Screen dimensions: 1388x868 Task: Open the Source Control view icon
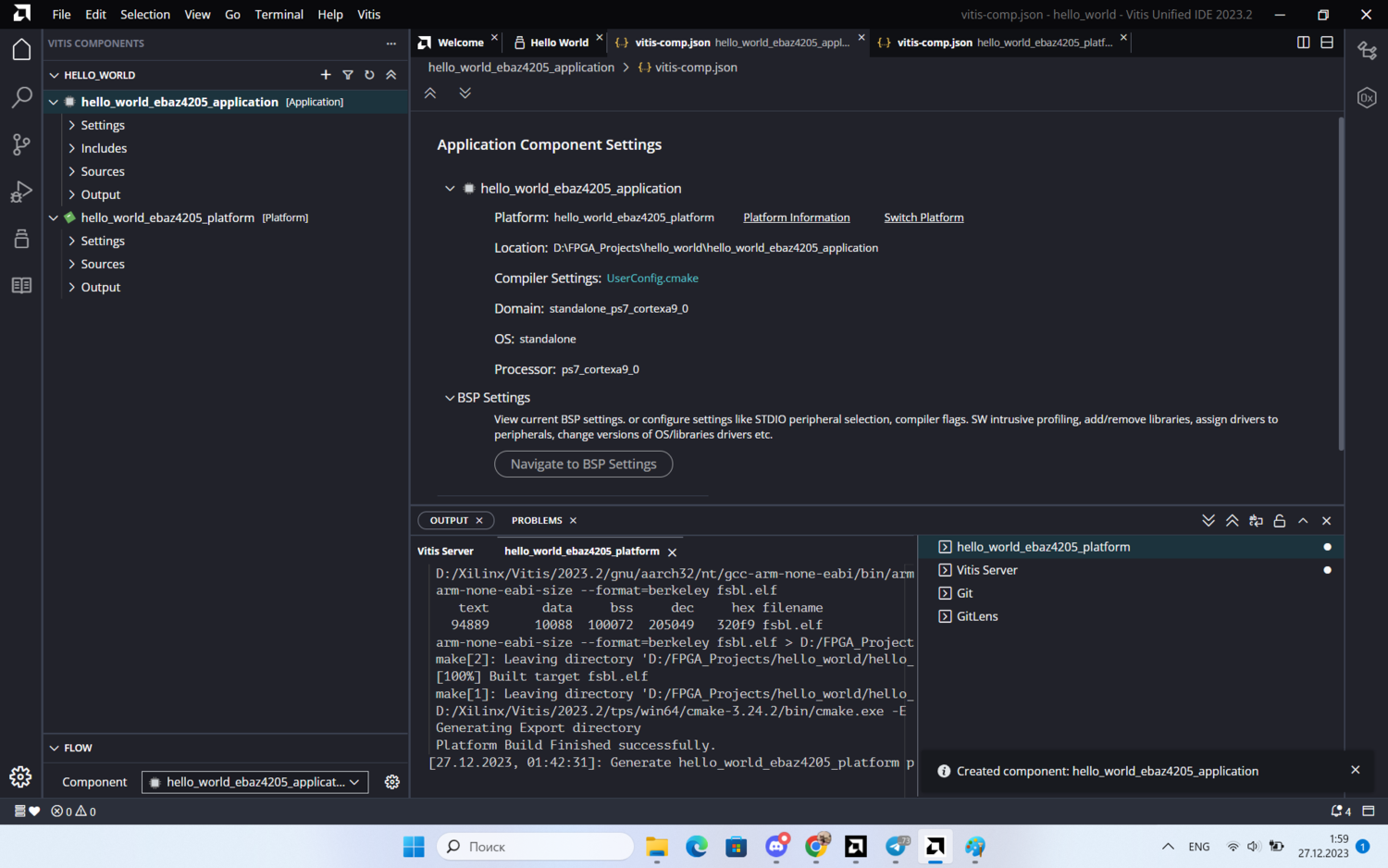pyautogui.click(x=21, y=144)
